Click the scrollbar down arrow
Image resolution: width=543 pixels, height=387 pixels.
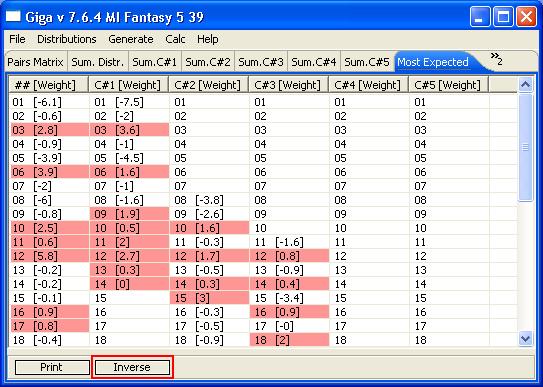[x=525, y=338]
